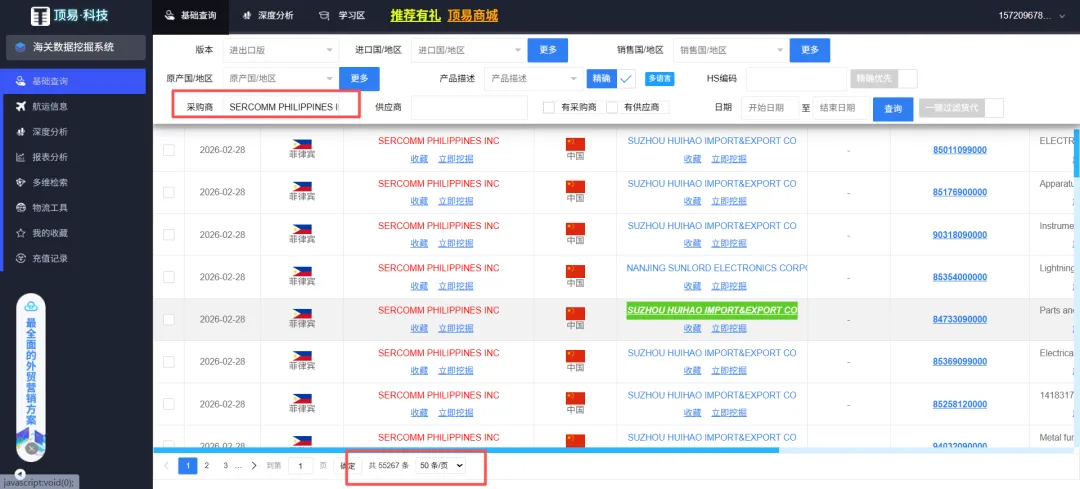Tick the checkbox of the row with HS 84733090000

coord(169,320)
